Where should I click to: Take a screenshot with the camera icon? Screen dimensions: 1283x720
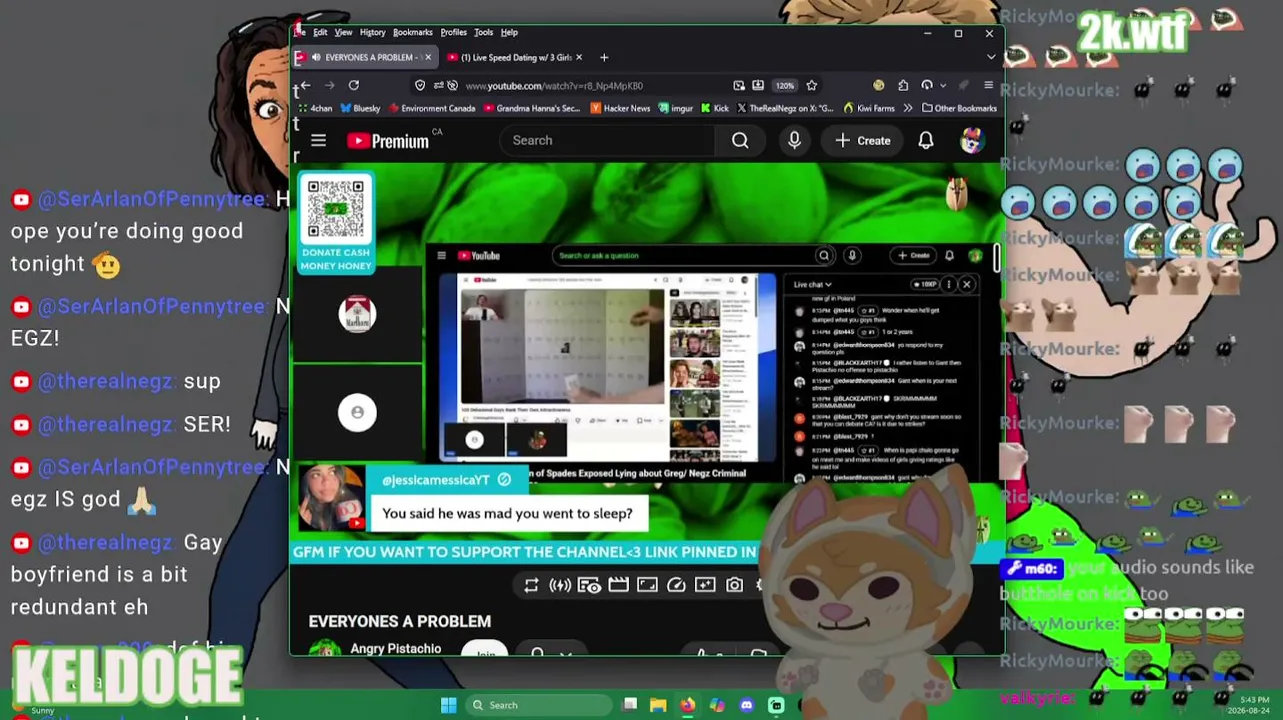pos(735,585)
